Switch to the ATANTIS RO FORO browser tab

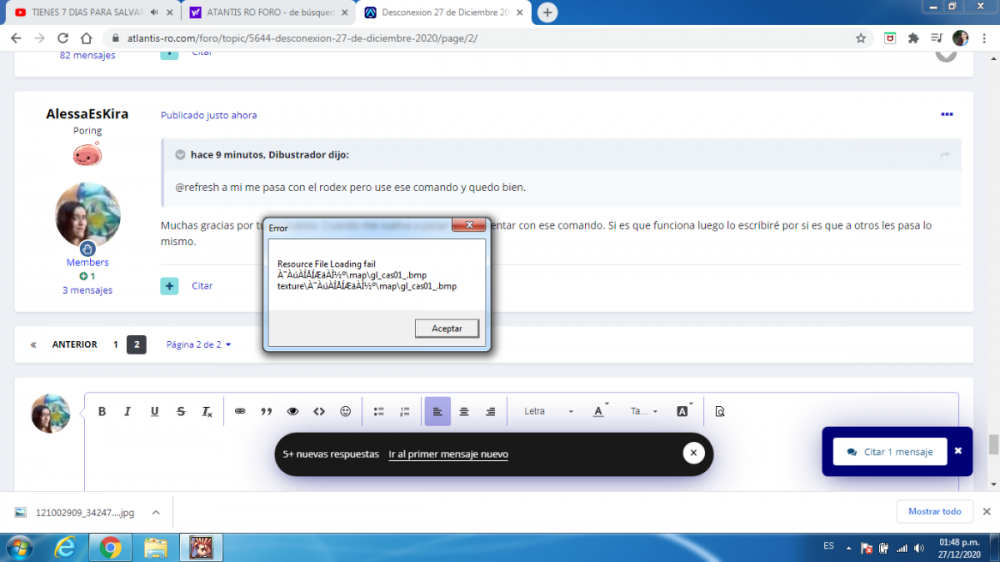(264, 12)
